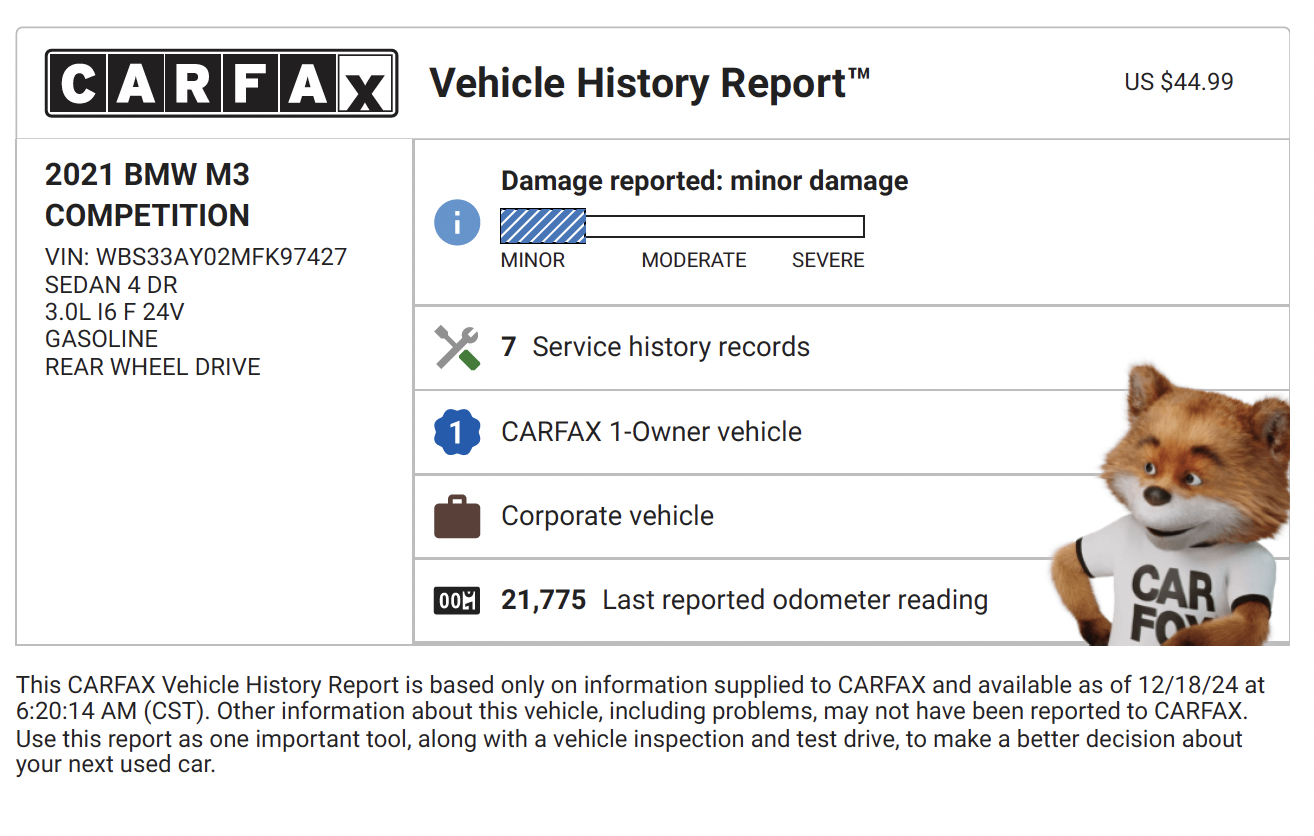Click the SEVERE label on damage scale
Screen dimensions: 1314x836
(828, 261)
